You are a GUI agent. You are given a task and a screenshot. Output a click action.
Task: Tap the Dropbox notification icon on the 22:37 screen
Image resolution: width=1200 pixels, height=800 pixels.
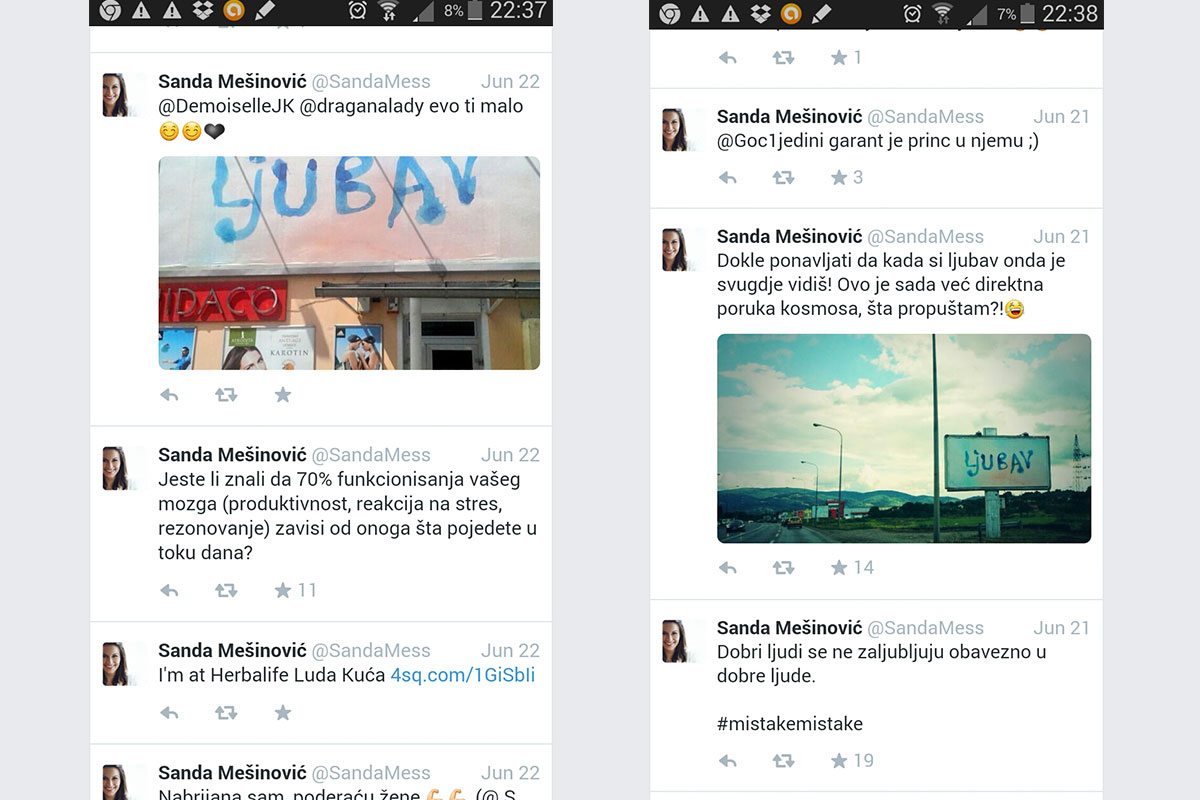tap(201, 11)
